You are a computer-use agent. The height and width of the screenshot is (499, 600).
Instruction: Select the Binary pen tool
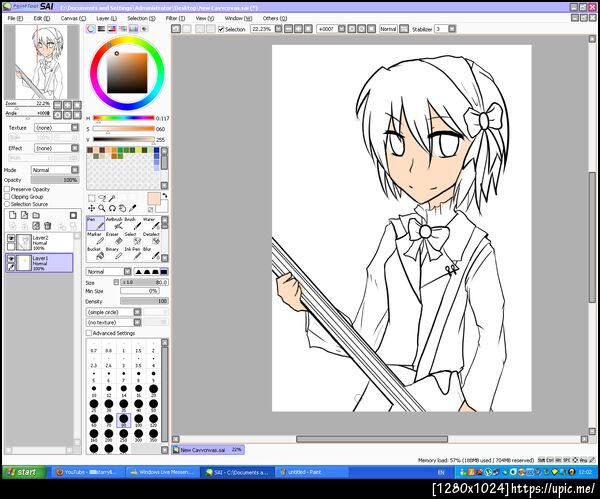point(114,253)
